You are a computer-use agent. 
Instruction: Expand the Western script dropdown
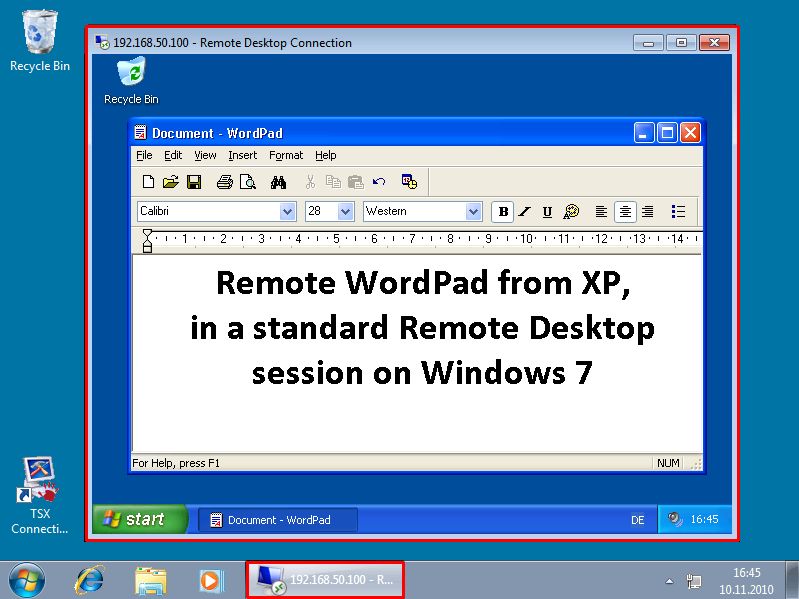(473, 212)
